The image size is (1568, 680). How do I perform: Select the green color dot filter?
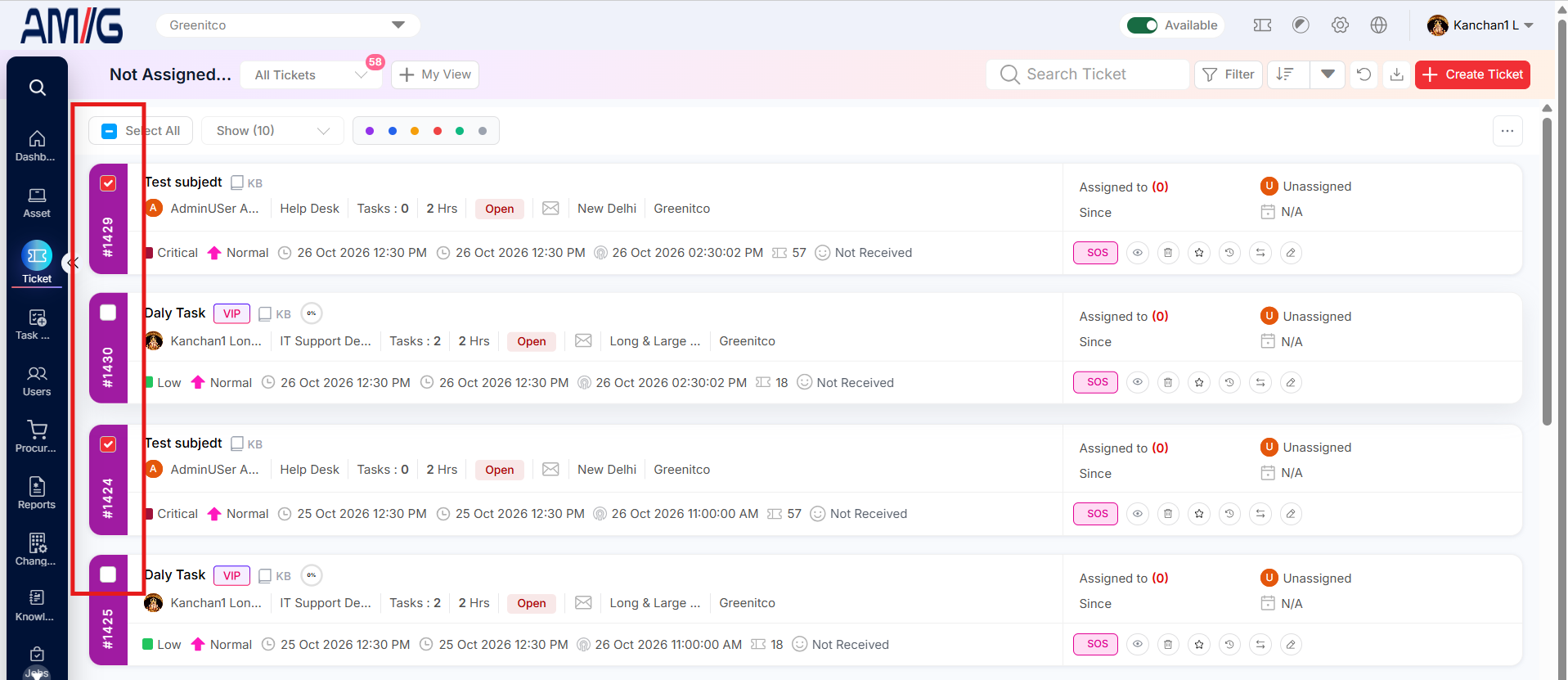pos(460,131)
